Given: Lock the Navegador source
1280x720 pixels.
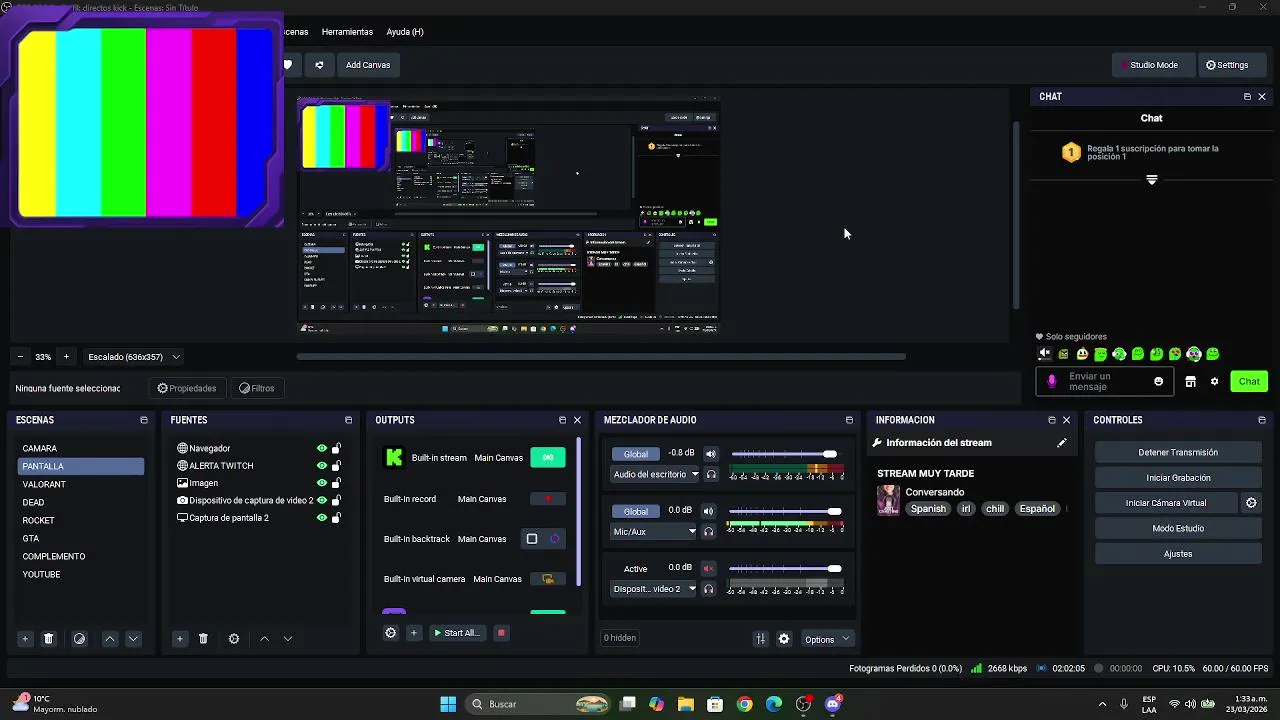Looking at the screenshot, I should coord(336,449).
